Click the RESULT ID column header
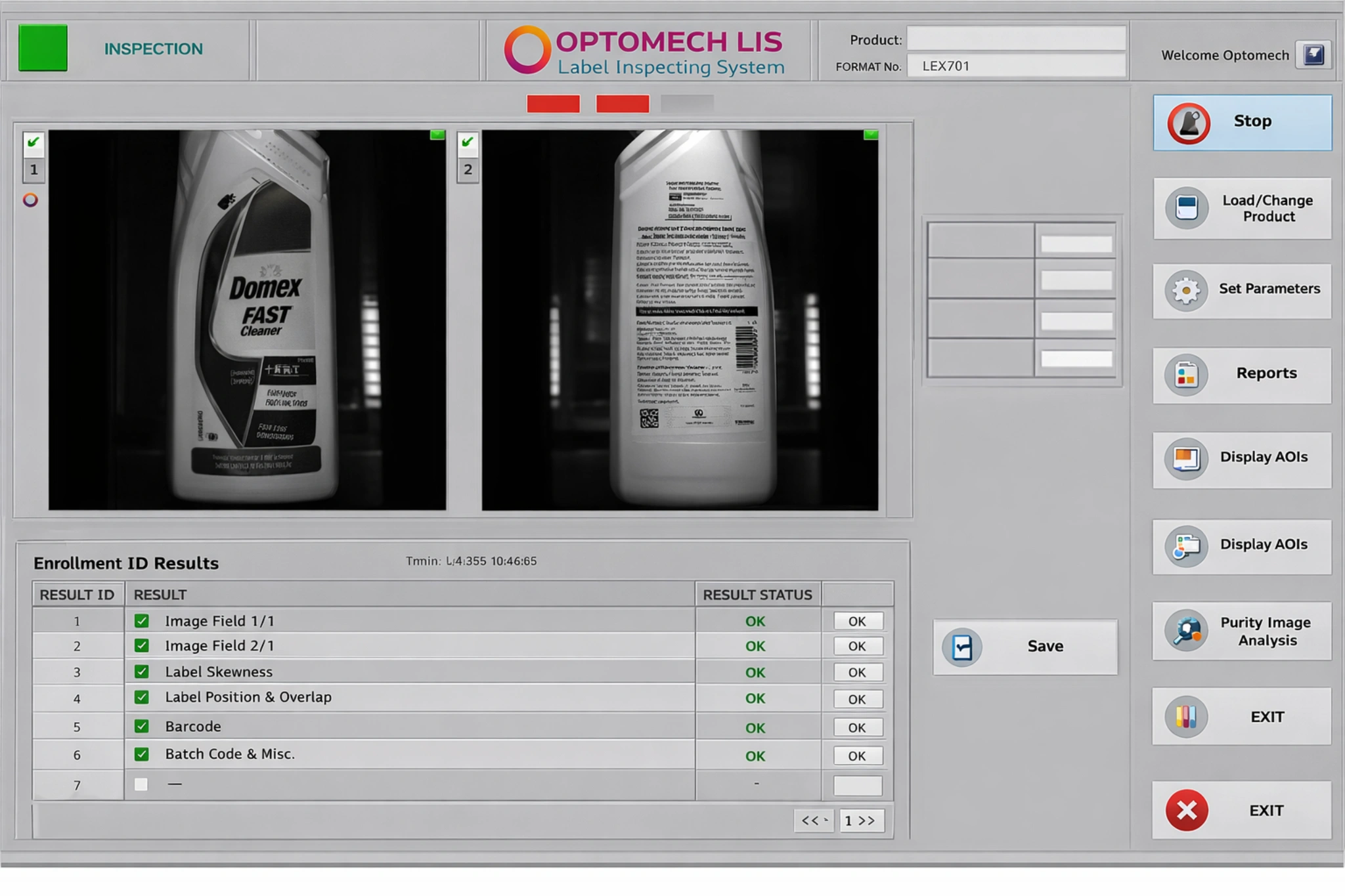The image size is (1345, 896). [77, 595]
